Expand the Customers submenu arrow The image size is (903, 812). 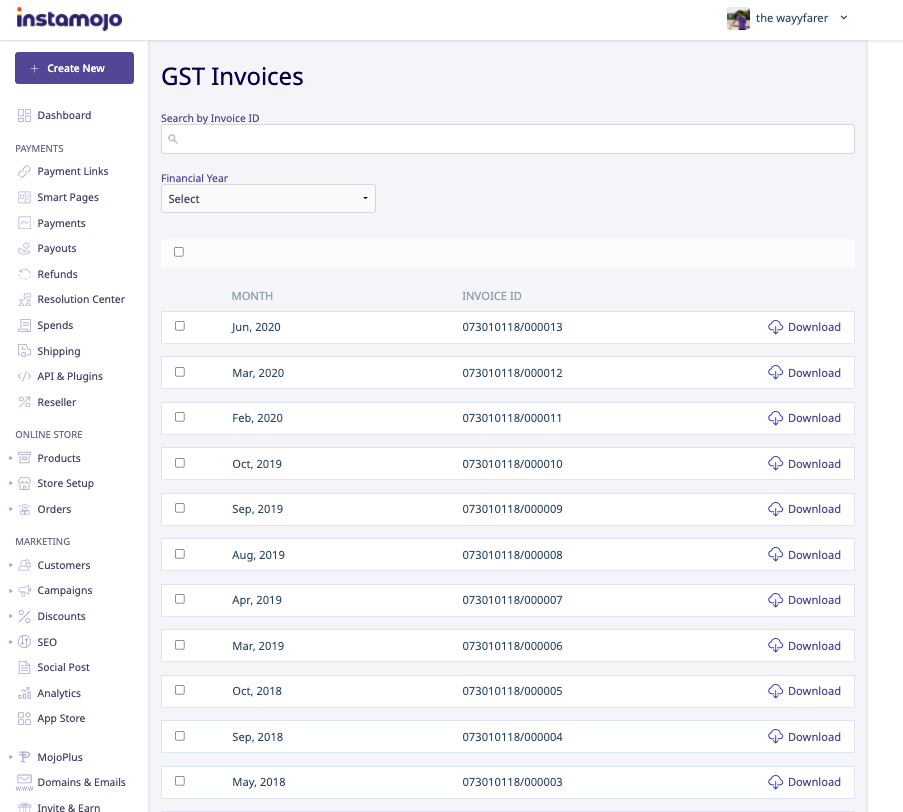pyautogui.click(x=10, y=565)
